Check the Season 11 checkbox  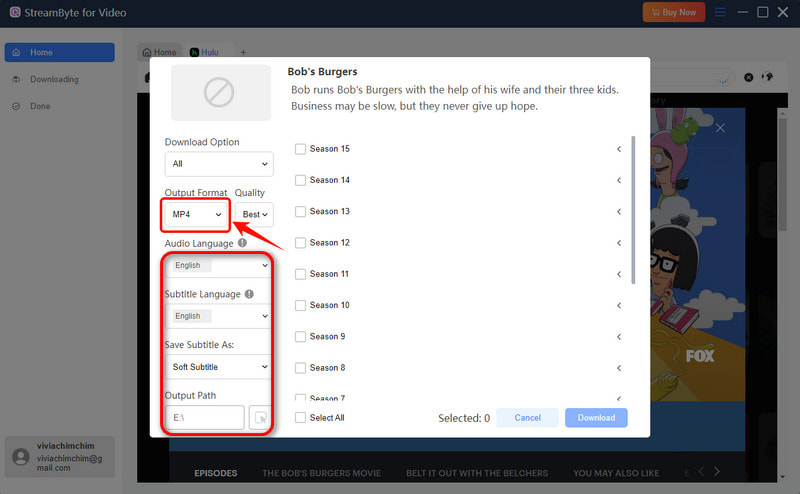click(x=301, y=274)
